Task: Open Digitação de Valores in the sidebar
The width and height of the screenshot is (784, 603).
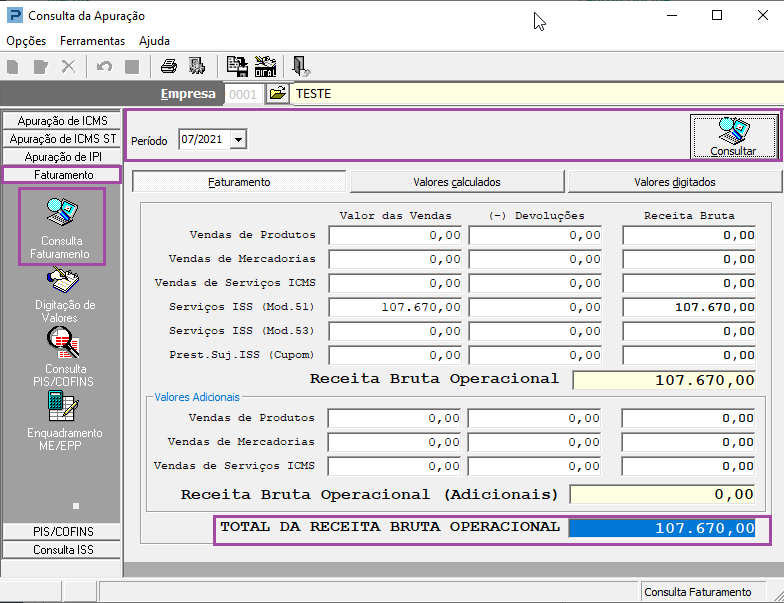Action: pyautogui.click(x=63, y=296)
